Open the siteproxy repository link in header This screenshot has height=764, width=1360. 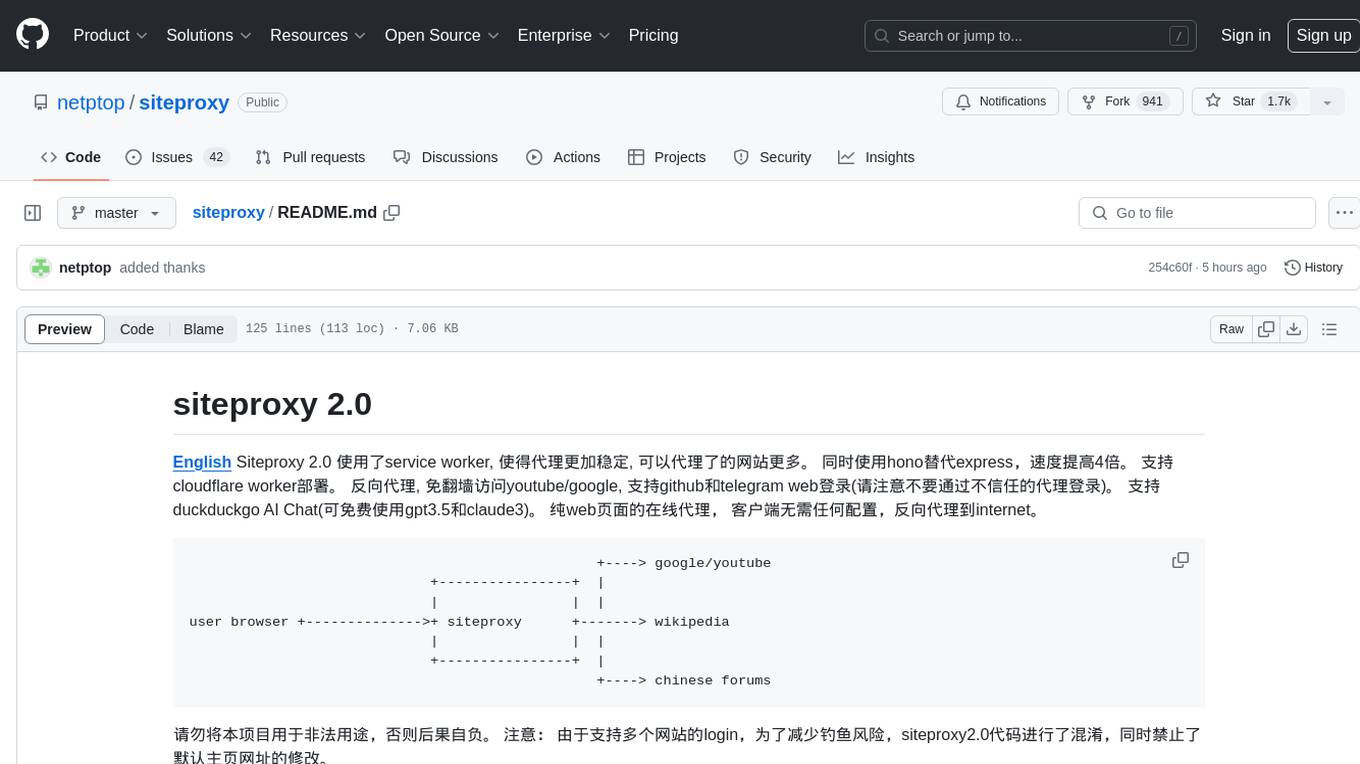tap(184, 102)
